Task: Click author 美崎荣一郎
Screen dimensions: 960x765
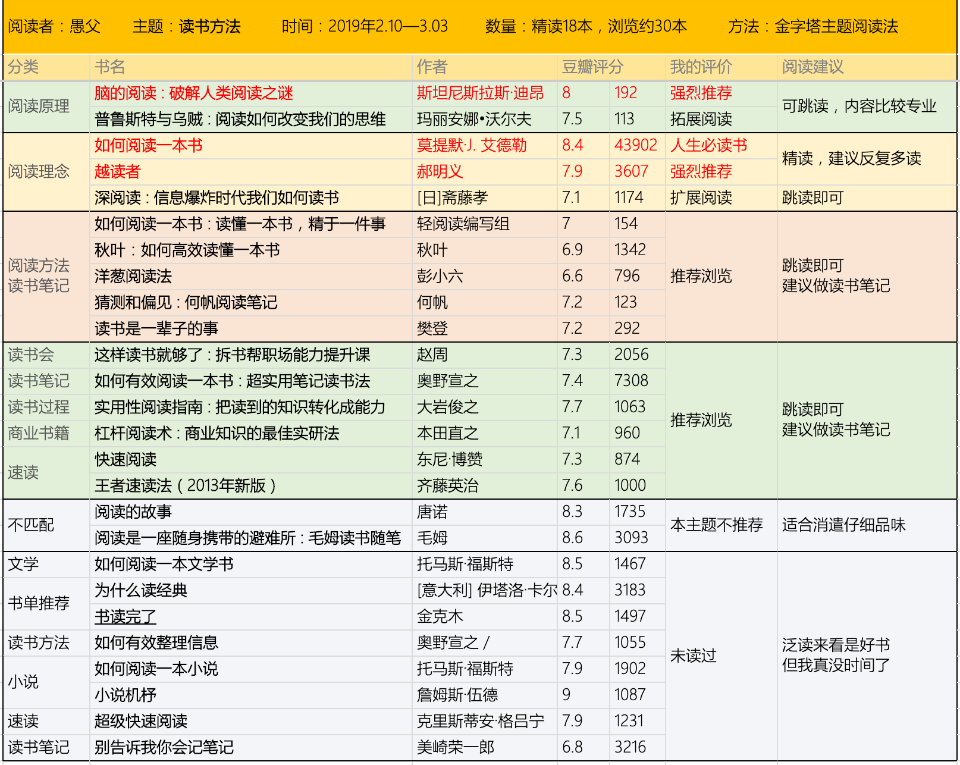Action: pos(456,747)
